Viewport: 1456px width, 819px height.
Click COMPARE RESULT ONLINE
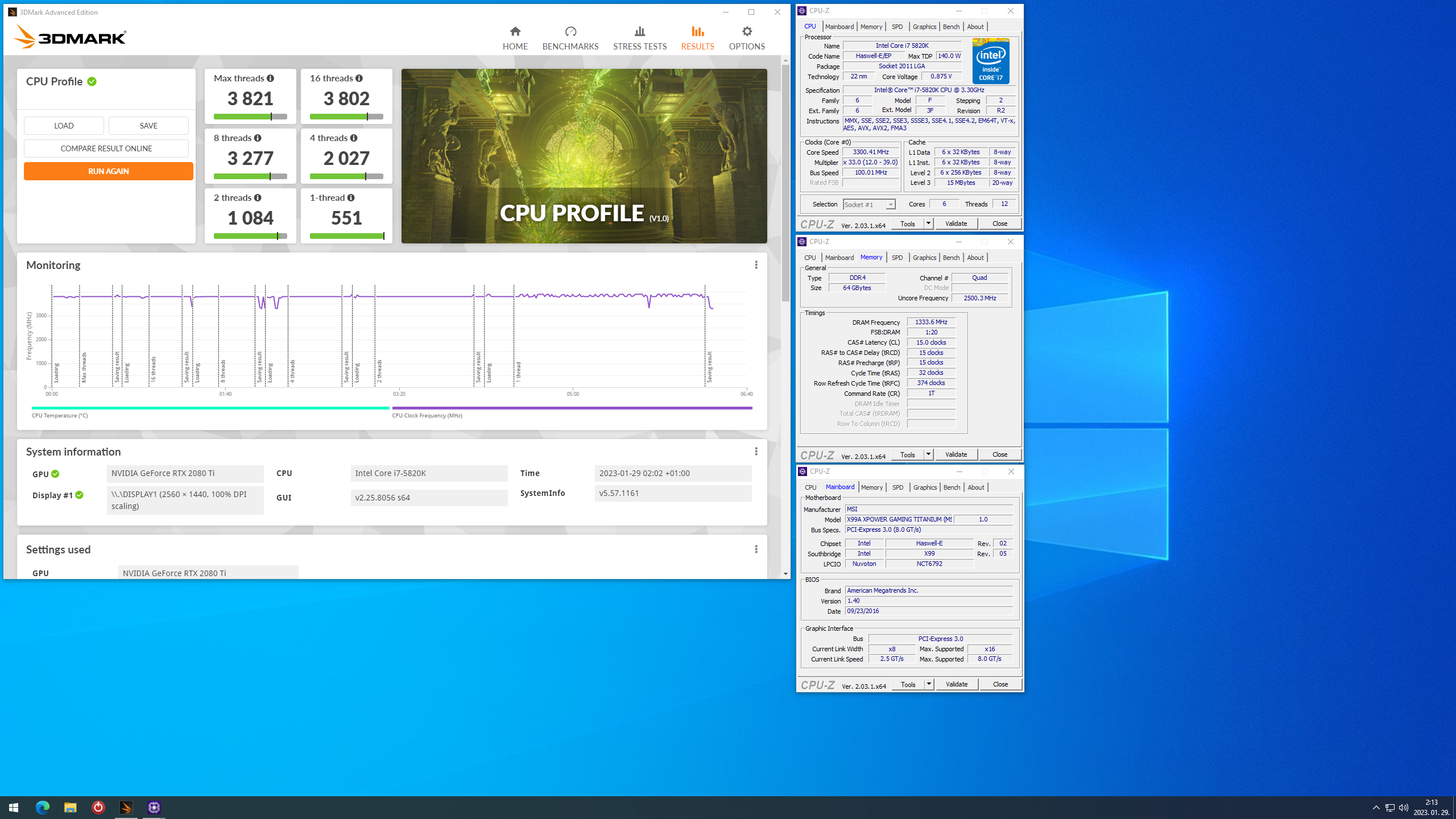[x=106, y=148]
